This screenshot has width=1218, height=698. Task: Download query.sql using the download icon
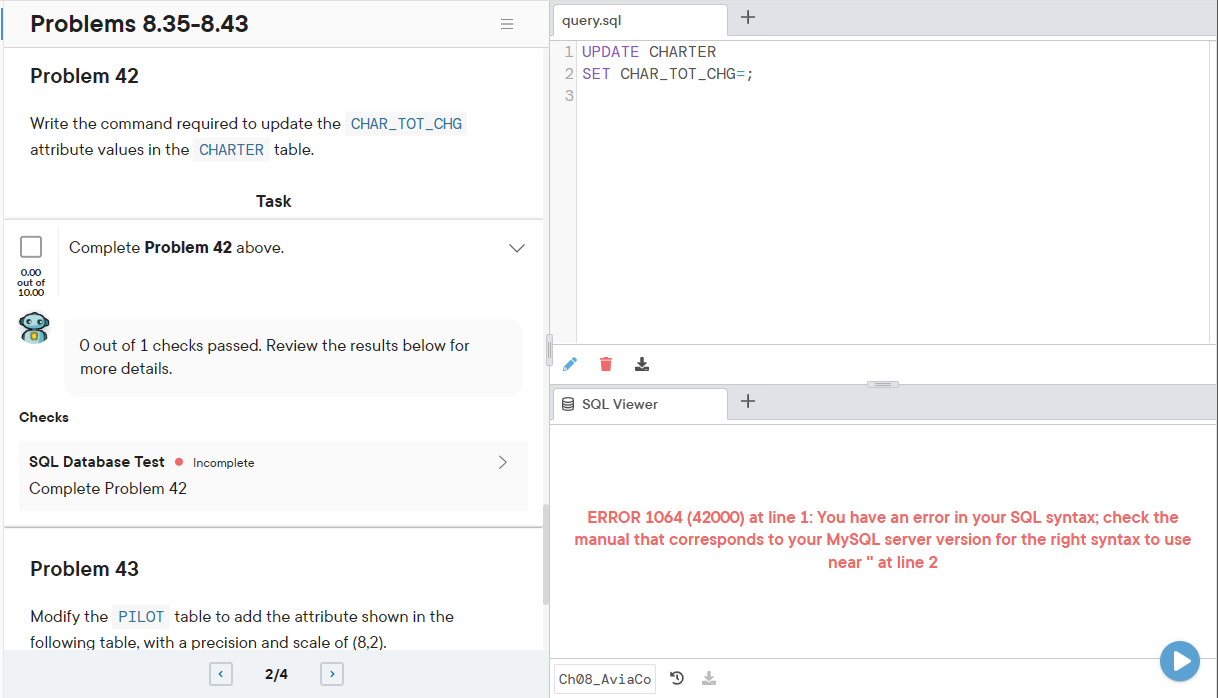[642, 364]
